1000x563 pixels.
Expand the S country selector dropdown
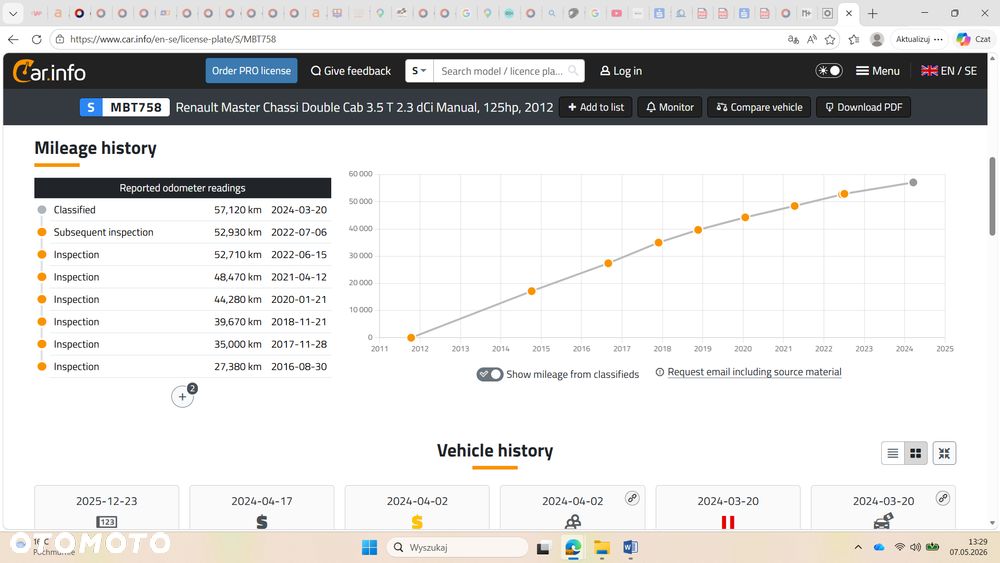click(419, 71)
